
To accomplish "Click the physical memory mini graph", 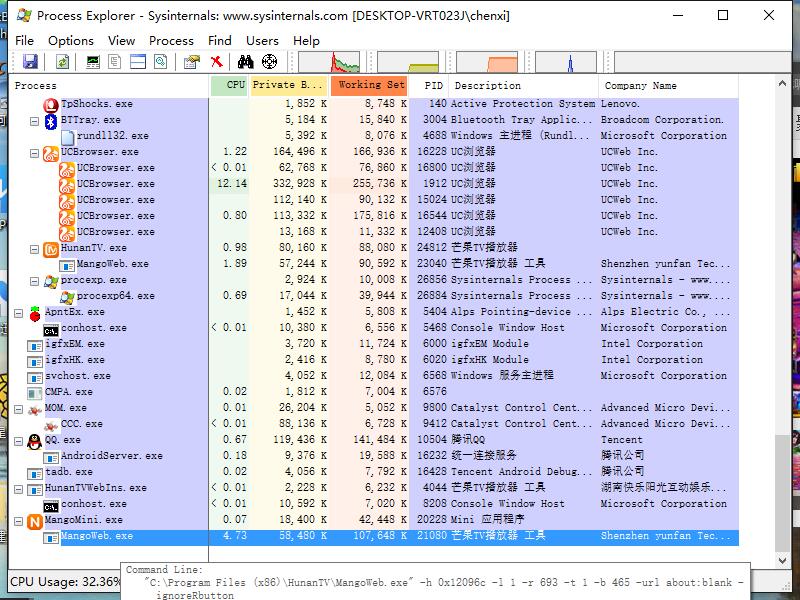I will [487, 62].
